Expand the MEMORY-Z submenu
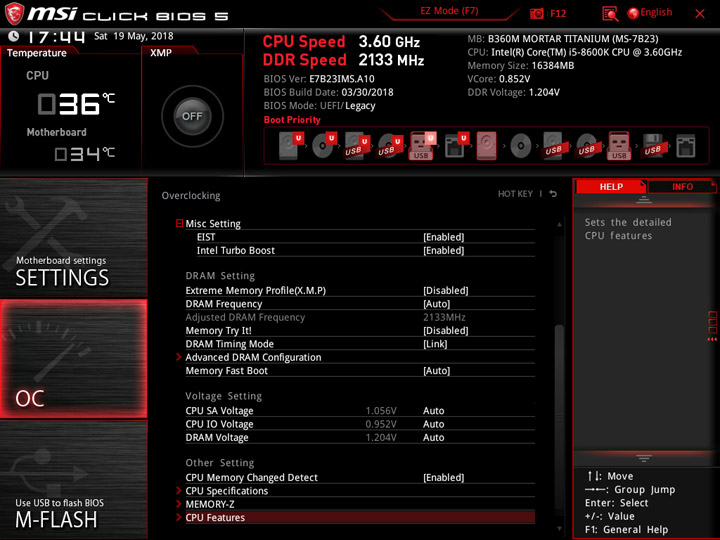Viewport: 720px width, 540px height. point(210,504)
